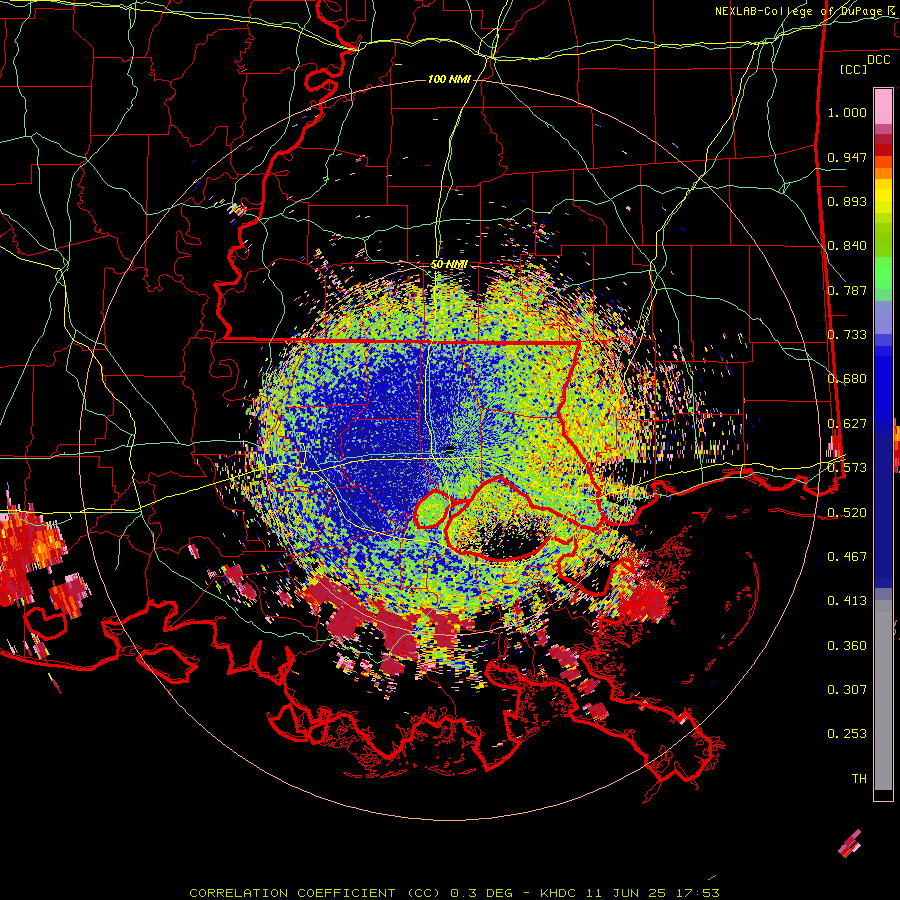This screenshot has height=900, width=900.
Task: Select the 0.680 legend value
Action: 847,379
